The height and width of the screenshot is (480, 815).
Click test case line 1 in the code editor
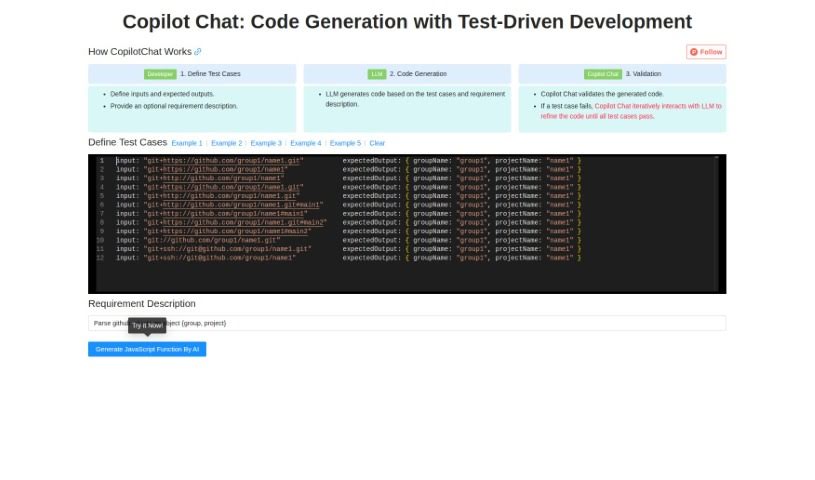coord(347,161)
